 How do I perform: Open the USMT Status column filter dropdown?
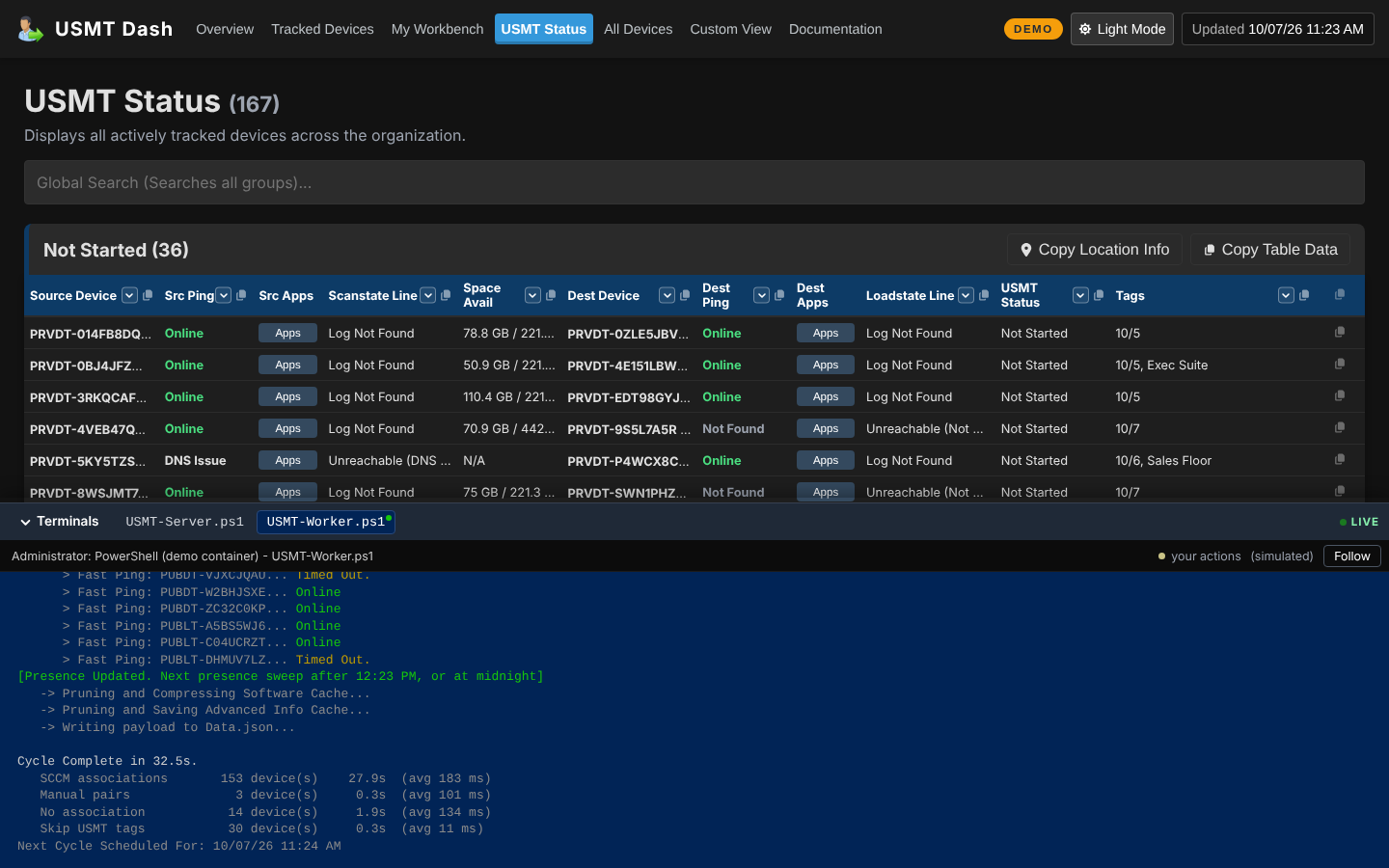tap(1081, 295)
